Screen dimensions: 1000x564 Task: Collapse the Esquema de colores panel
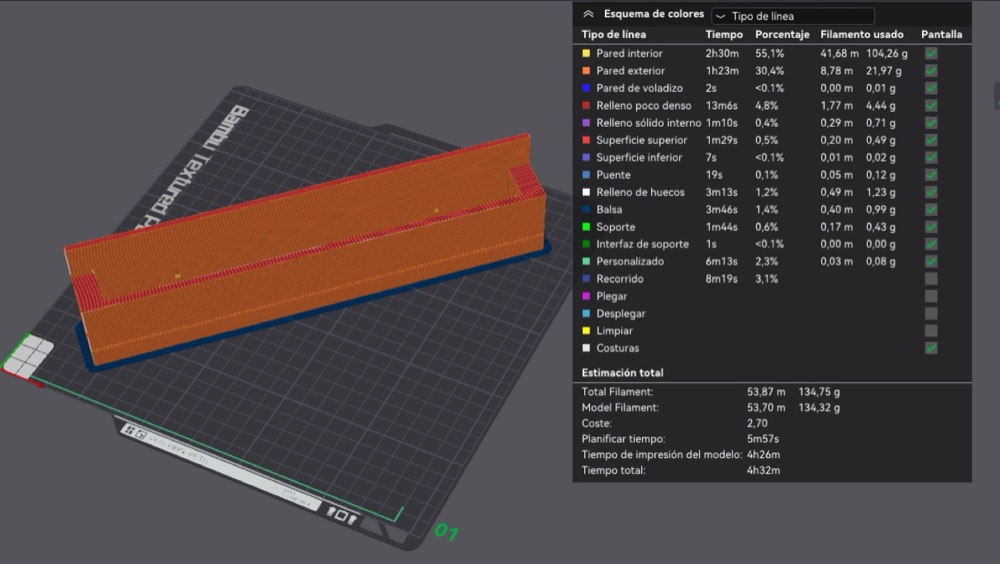(x=588, y=14)
